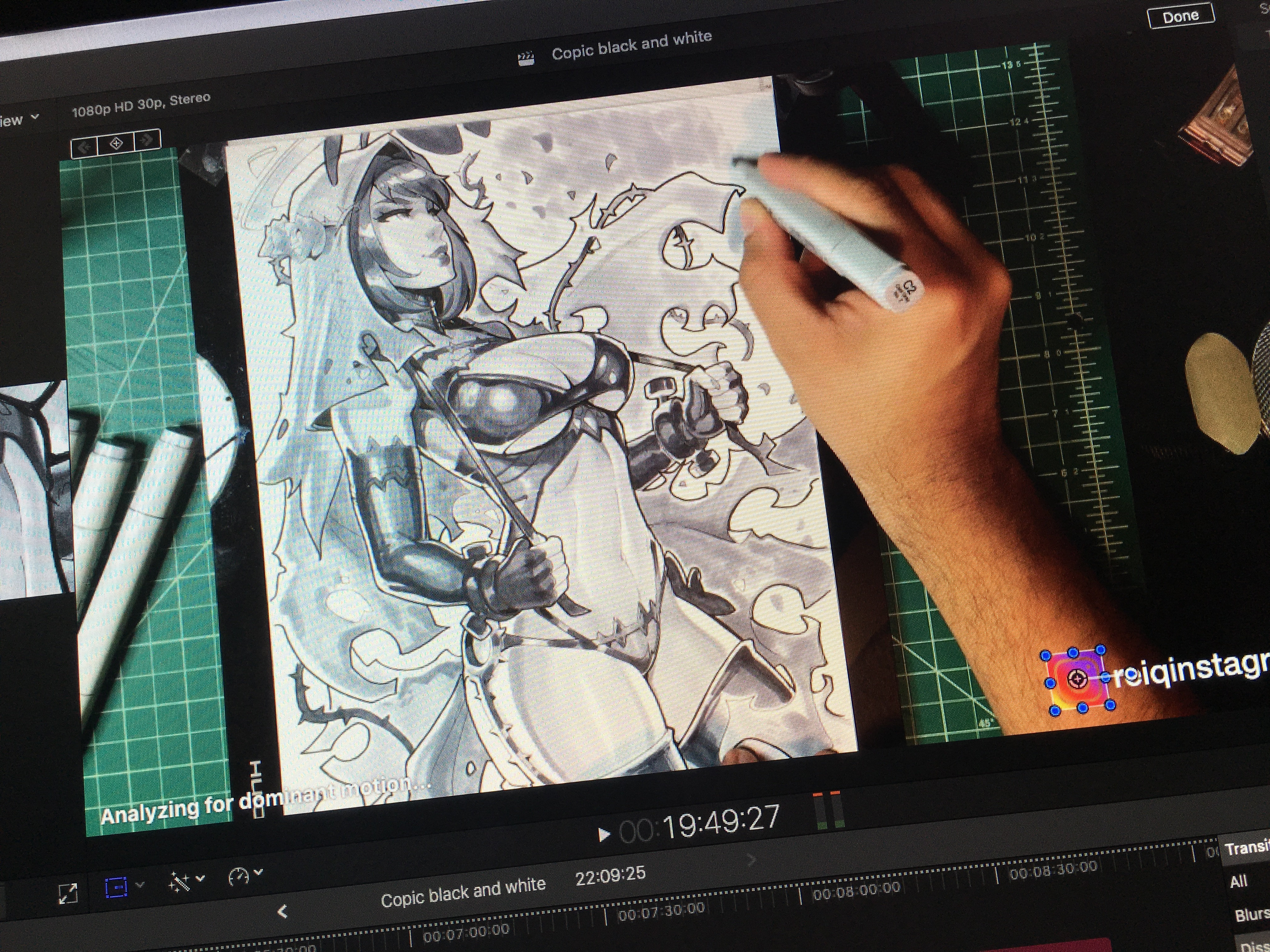Click the 00:19:49:27 timecode display
1270x952 pixels.
point(699,824)
